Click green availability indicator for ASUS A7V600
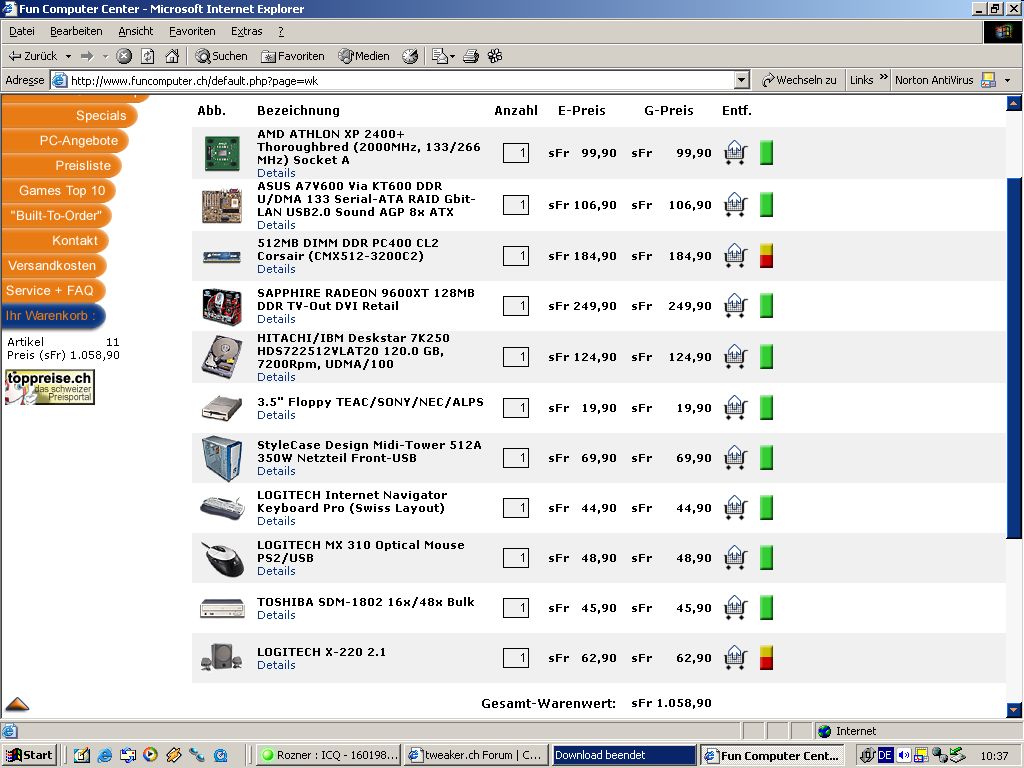This screenshot has height=768, width=1024. coord(767,205)
